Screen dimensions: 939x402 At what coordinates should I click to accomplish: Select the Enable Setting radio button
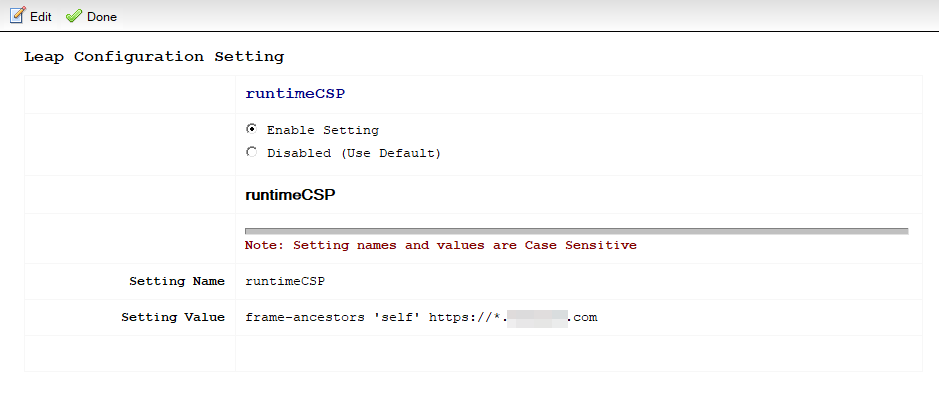coord(251,129)
